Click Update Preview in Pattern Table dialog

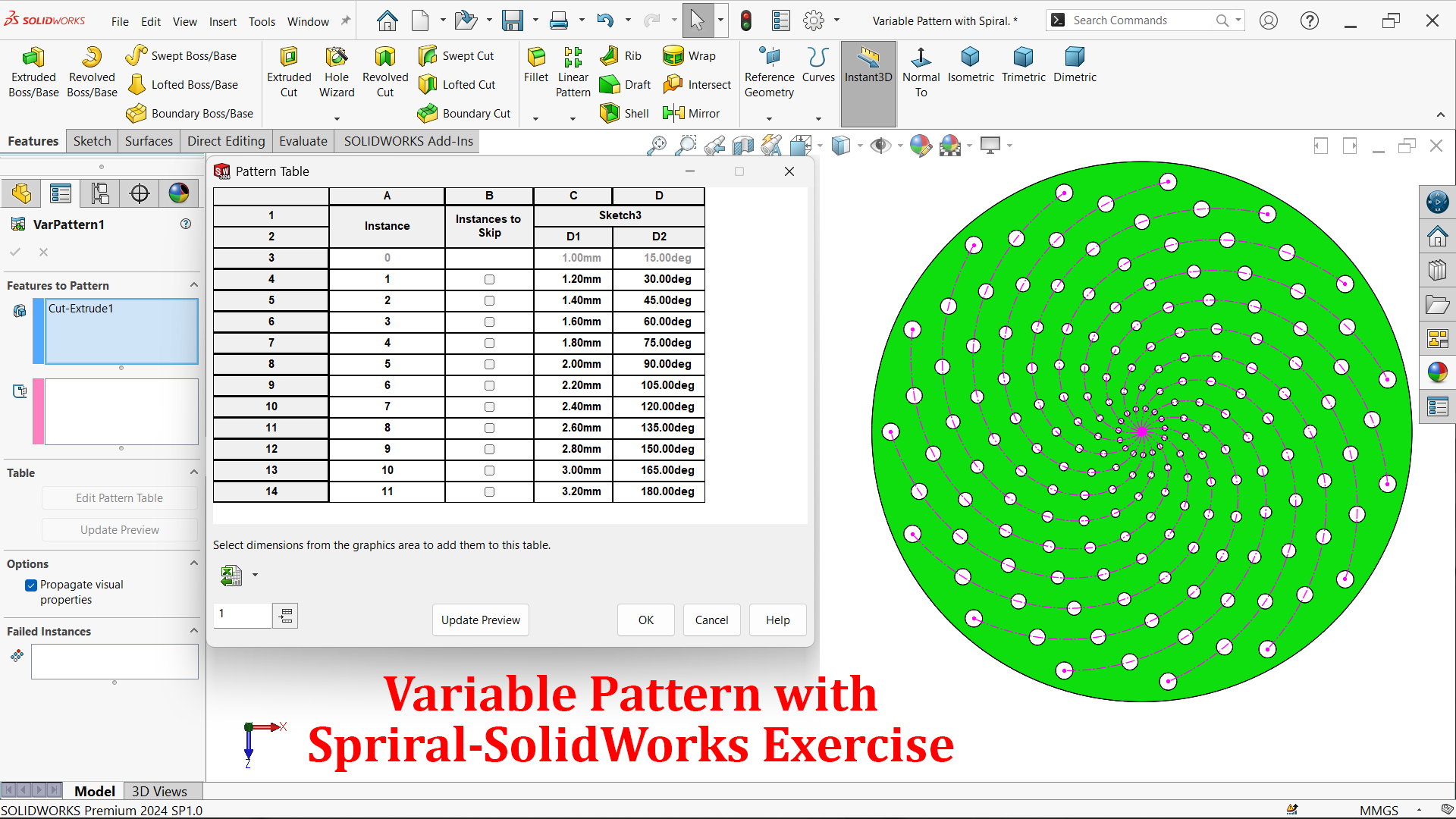(x=481, y=620)
